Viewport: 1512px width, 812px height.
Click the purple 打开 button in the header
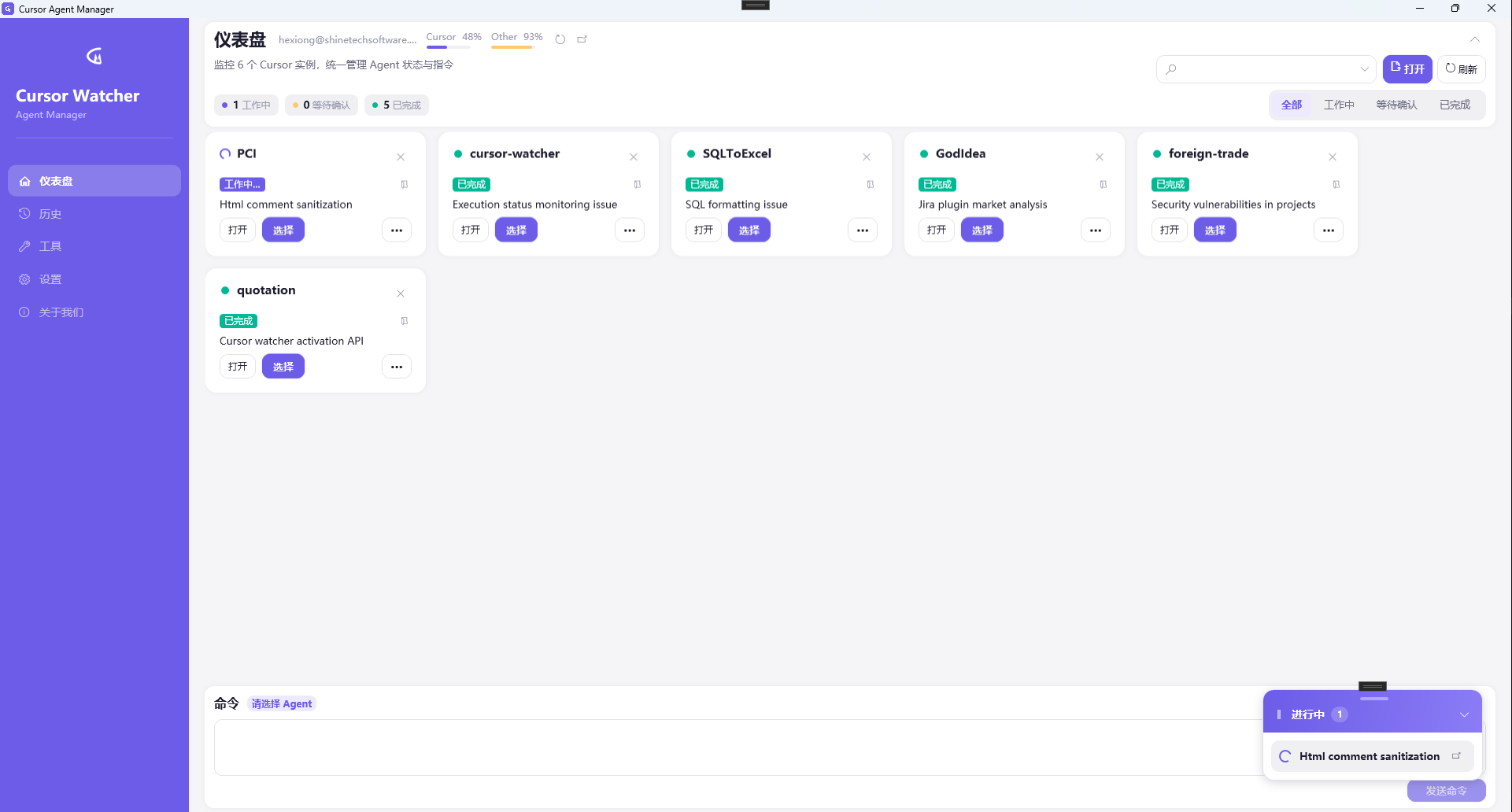[1407, 69]
